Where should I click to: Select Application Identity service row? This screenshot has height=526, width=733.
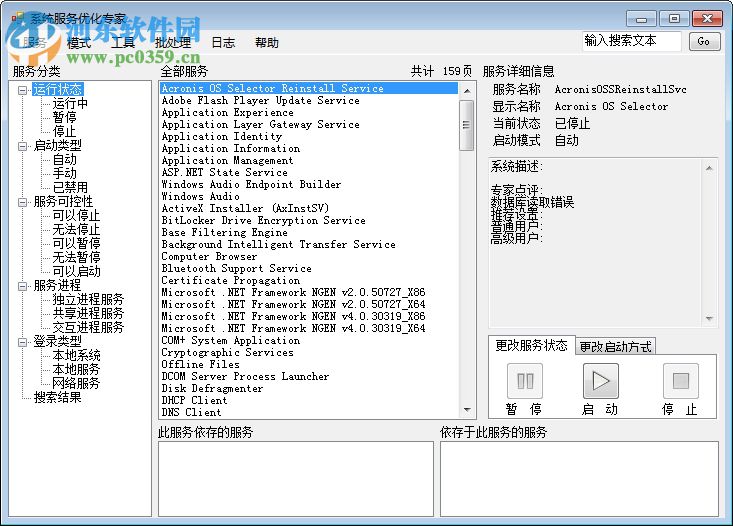click(309, 137)
